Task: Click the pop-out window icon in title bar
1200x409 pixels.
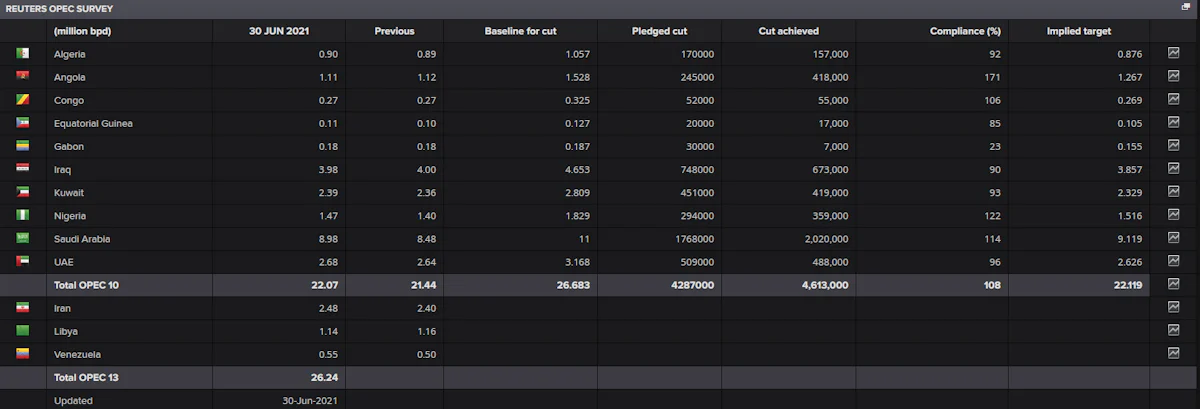Action: point(1186,7)
